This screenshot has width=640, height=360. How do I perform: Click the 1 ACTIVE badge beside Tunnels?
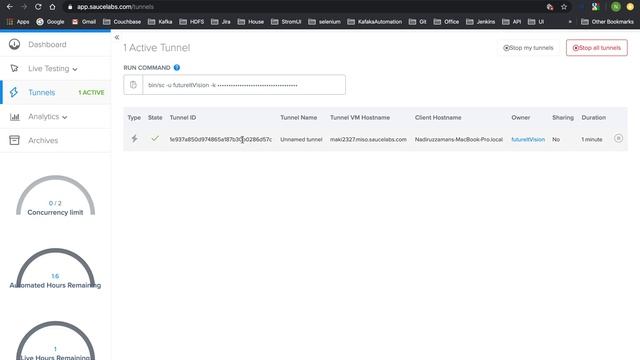click(91, 93)
